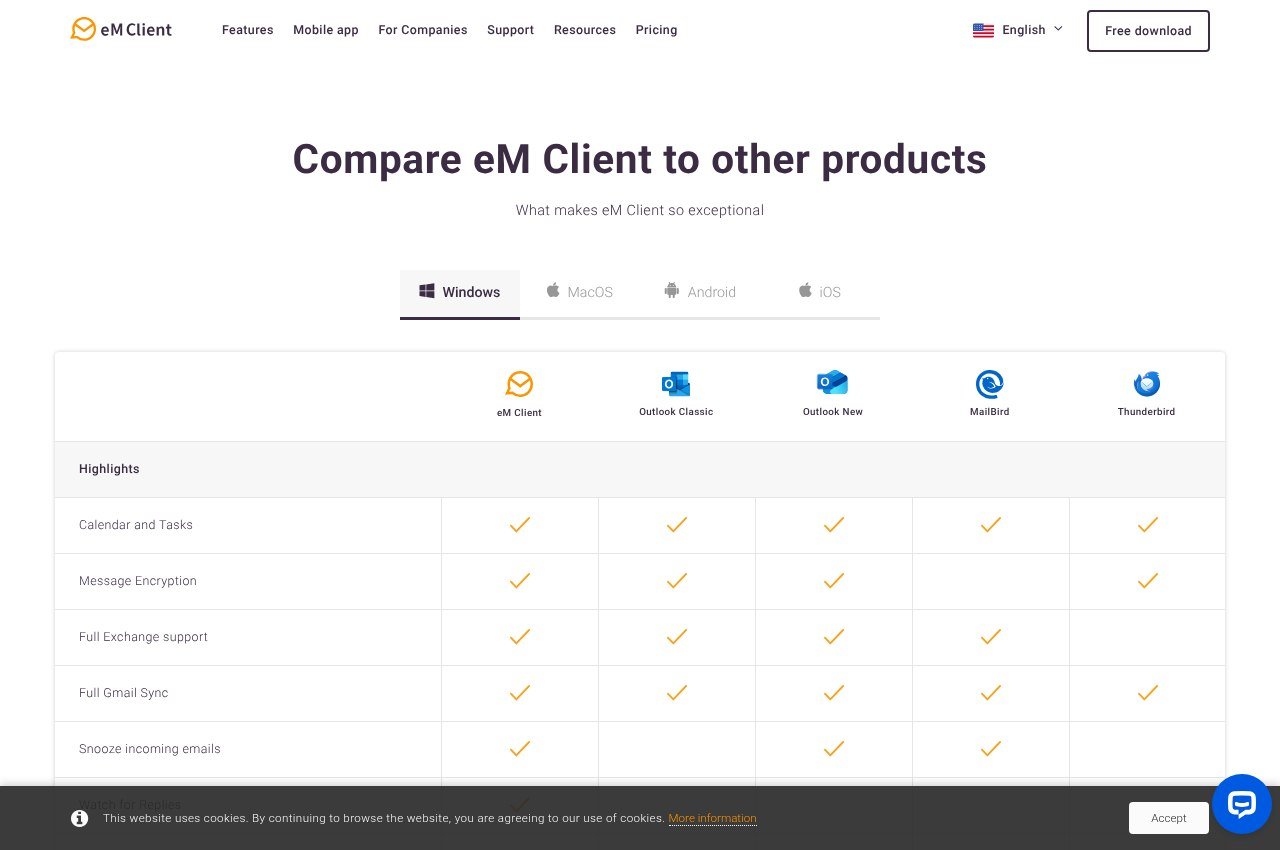Click the Outlook New column icon
This screenshot has width=1280, height=850.
click(x=833, y=383)
